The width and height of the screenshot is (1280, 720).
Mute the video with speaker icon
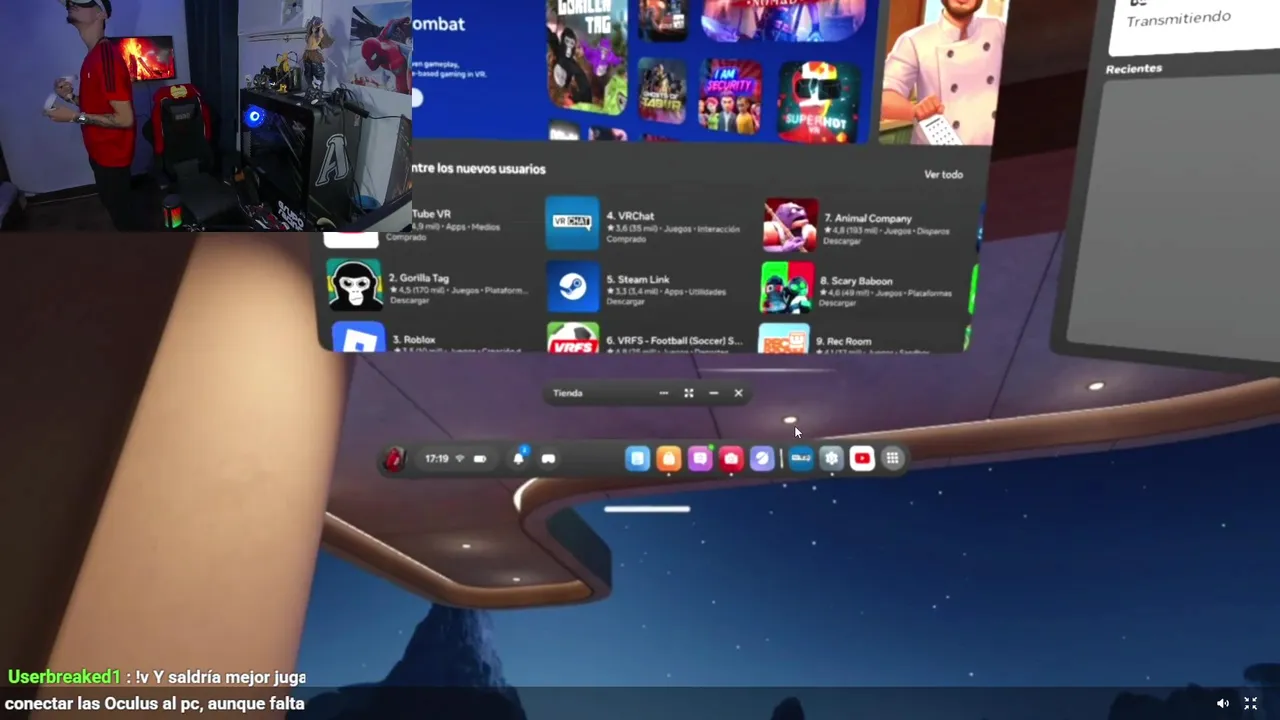pos(1222,703)
